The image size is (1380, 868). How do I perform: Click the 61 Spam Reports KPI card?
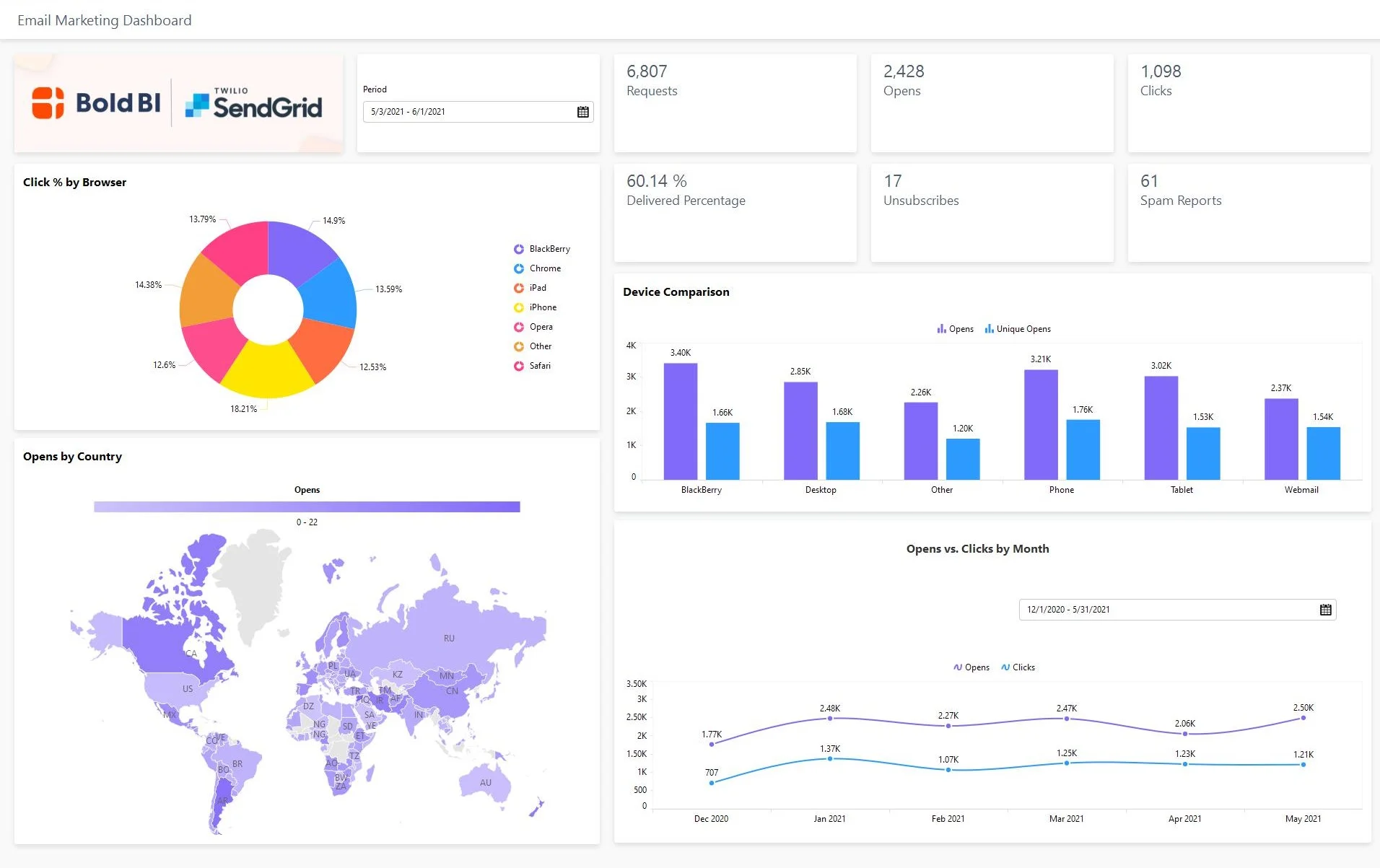click(1248, 211)
